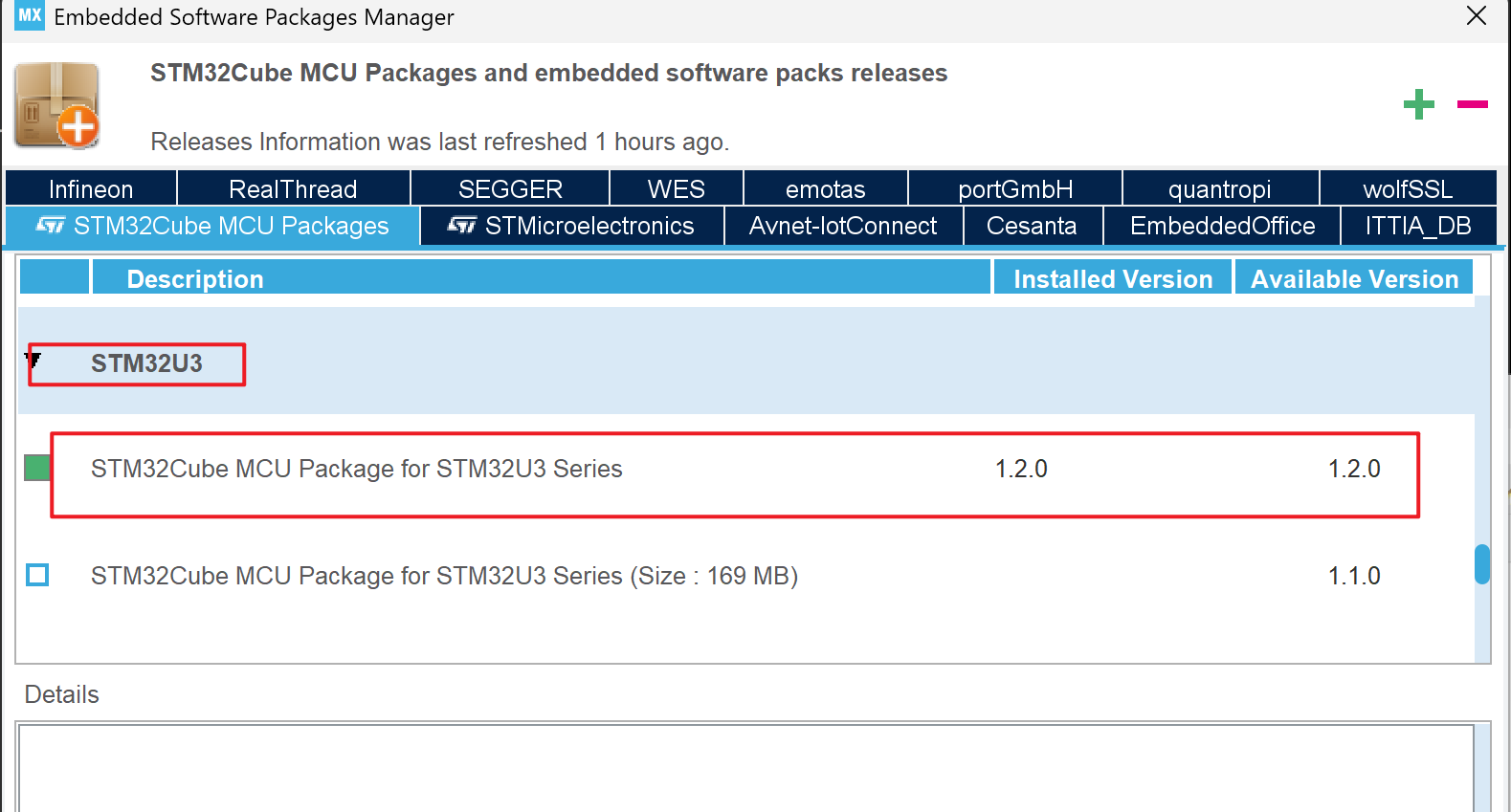Viewport: 1511px width, 812px height.
Task: Select the portGmbH tab
Action: pos(1015,189)
